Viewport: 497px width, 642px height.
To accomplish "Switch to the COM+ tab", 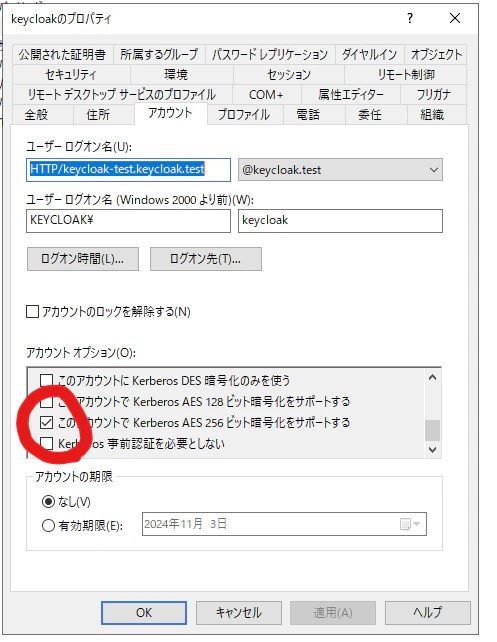I will (x=267, y=95).
